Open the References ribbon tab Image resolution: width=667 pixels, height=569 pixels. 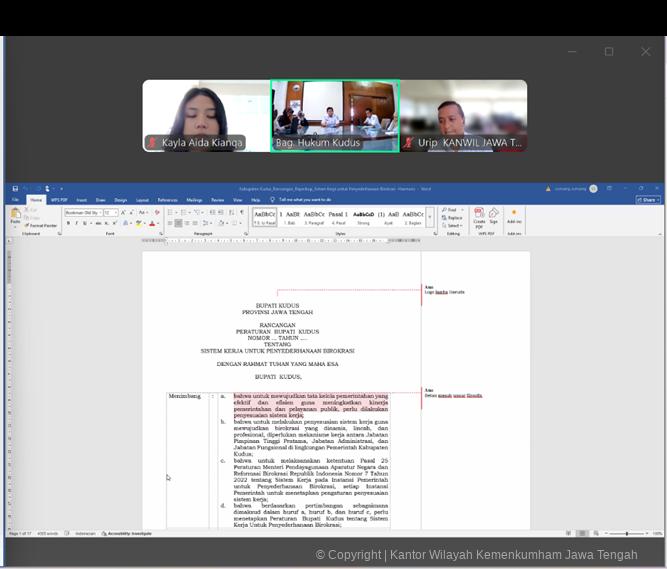pos(167,200)
